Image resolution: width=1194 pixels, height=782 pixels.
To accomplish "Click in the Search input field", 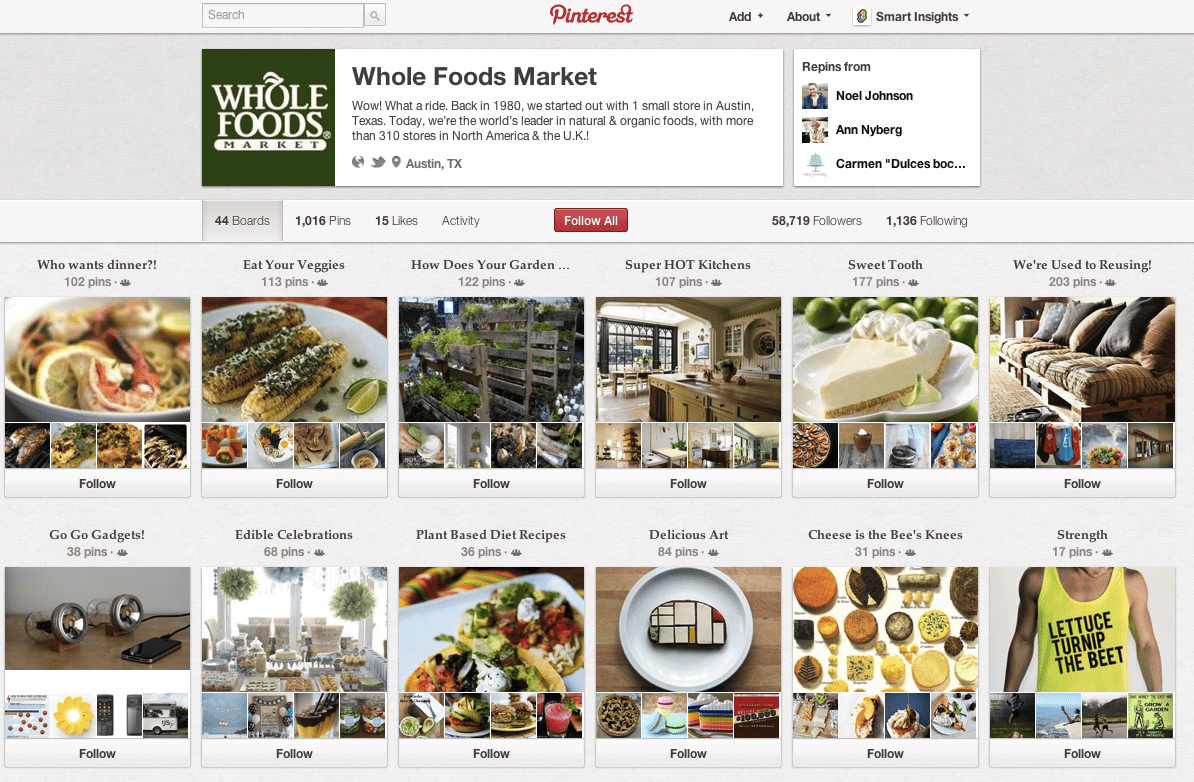I will tap(283, 15).
